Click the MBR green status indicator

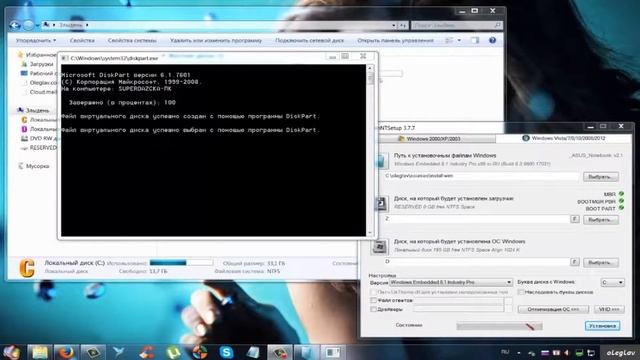(x=621, y=194)
